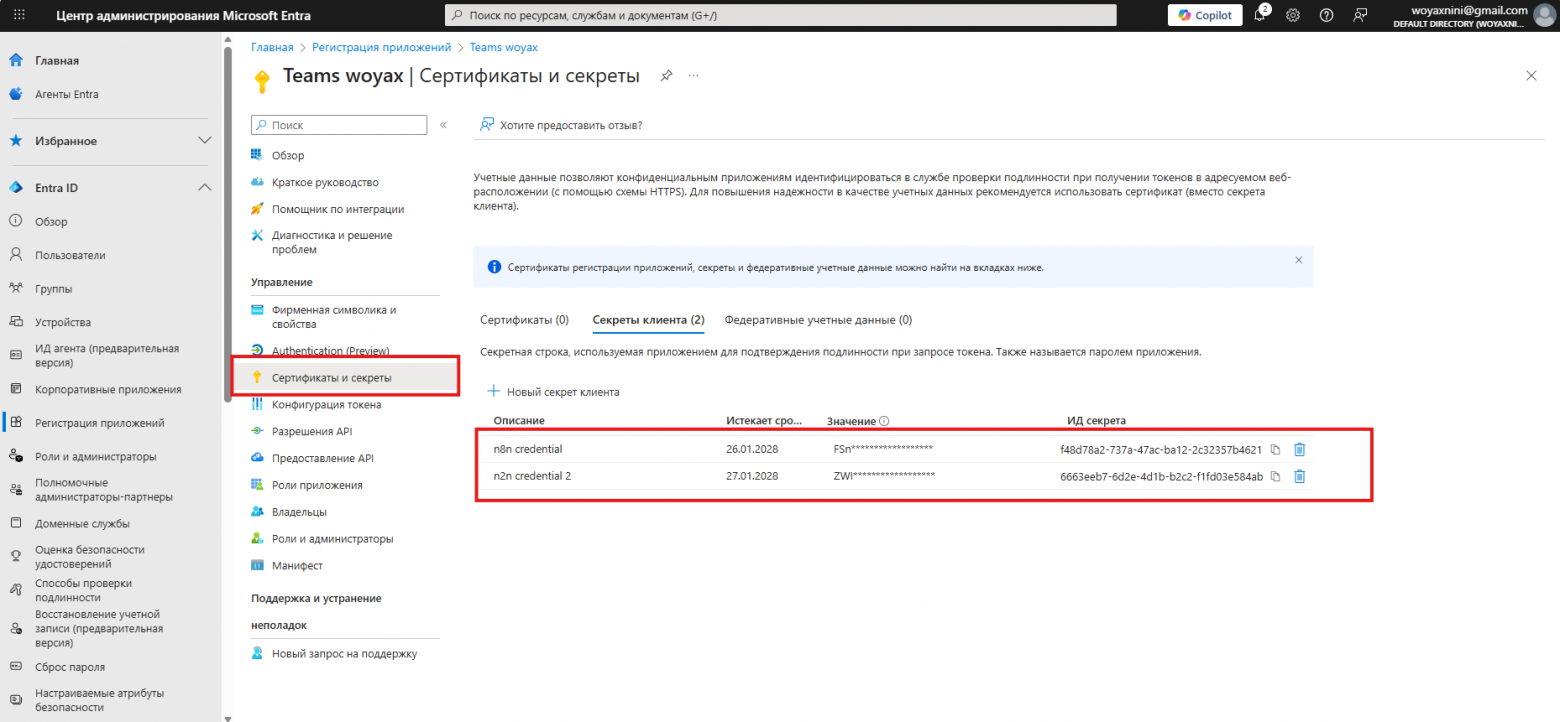Open the Teams woyax breadcrumb
Screen dimensions: 1560x722
pos(504,47)
